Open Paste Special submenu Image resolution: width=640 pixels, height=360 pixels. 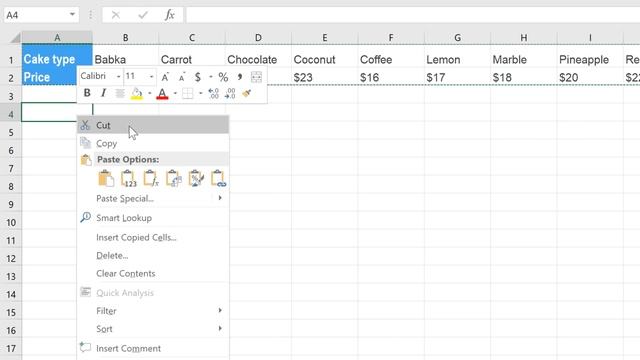coord(153,198)
